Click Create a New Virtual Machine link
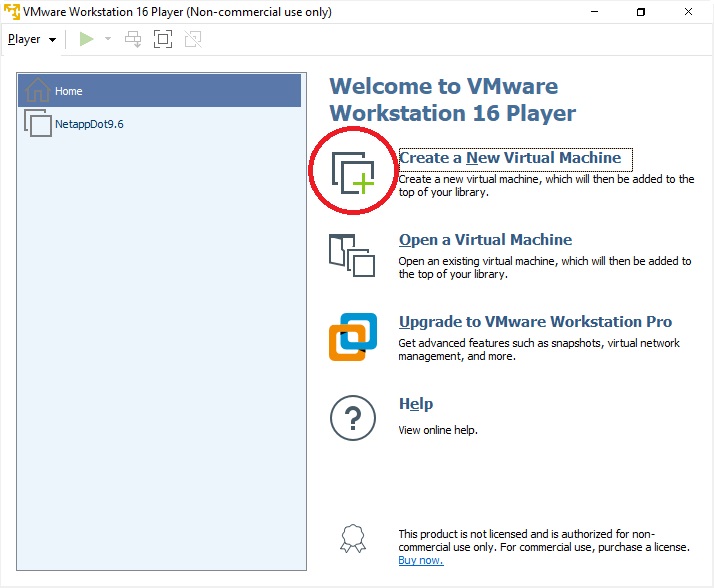 pos(510,158)
